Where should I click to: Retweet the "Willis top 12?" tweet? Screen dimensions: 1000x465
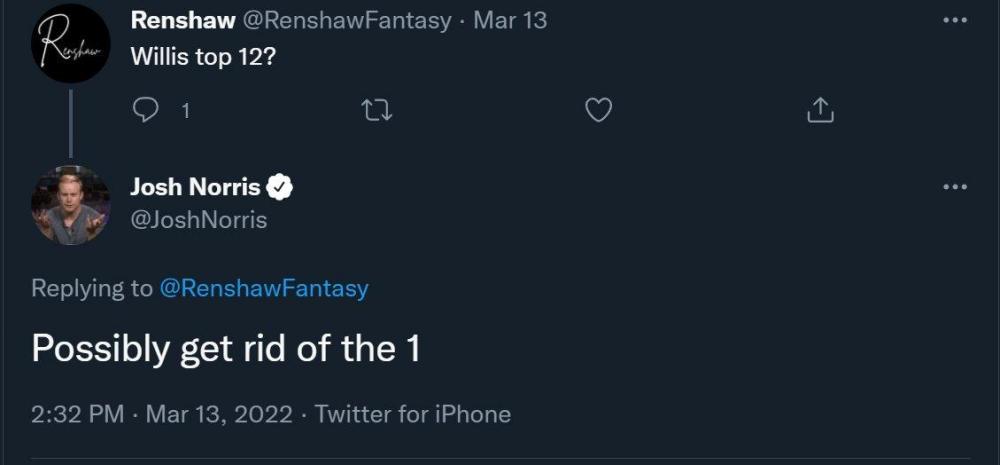[x=377, y=111]
